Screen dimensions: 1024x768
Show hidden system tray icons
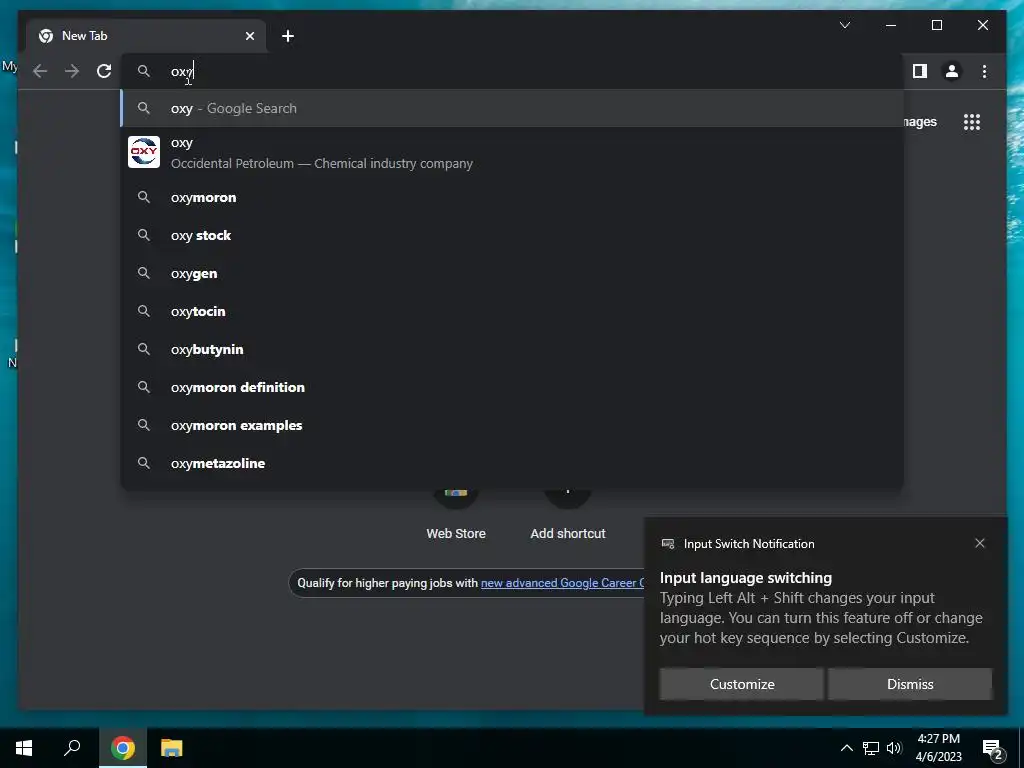(x=846, y=748)
